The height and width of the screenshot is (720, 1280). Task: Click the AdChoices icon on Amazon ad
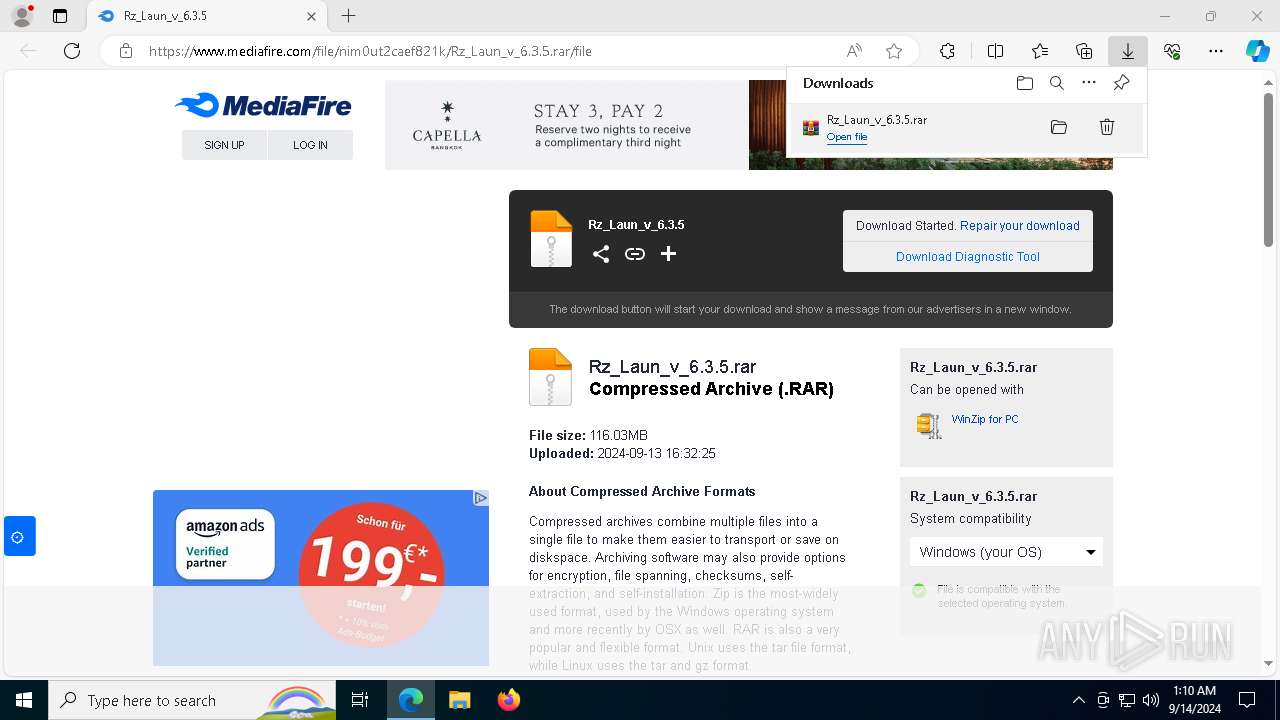480,498
